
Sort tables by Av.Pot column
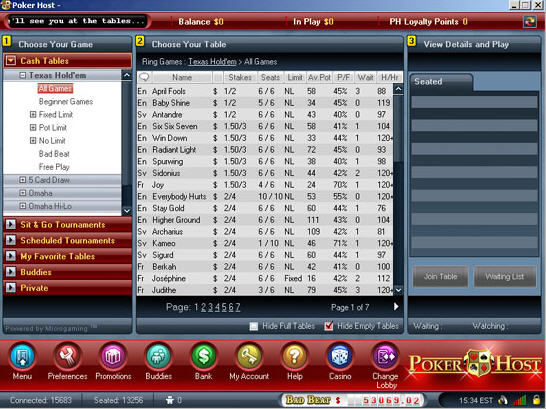click(319, 77)
